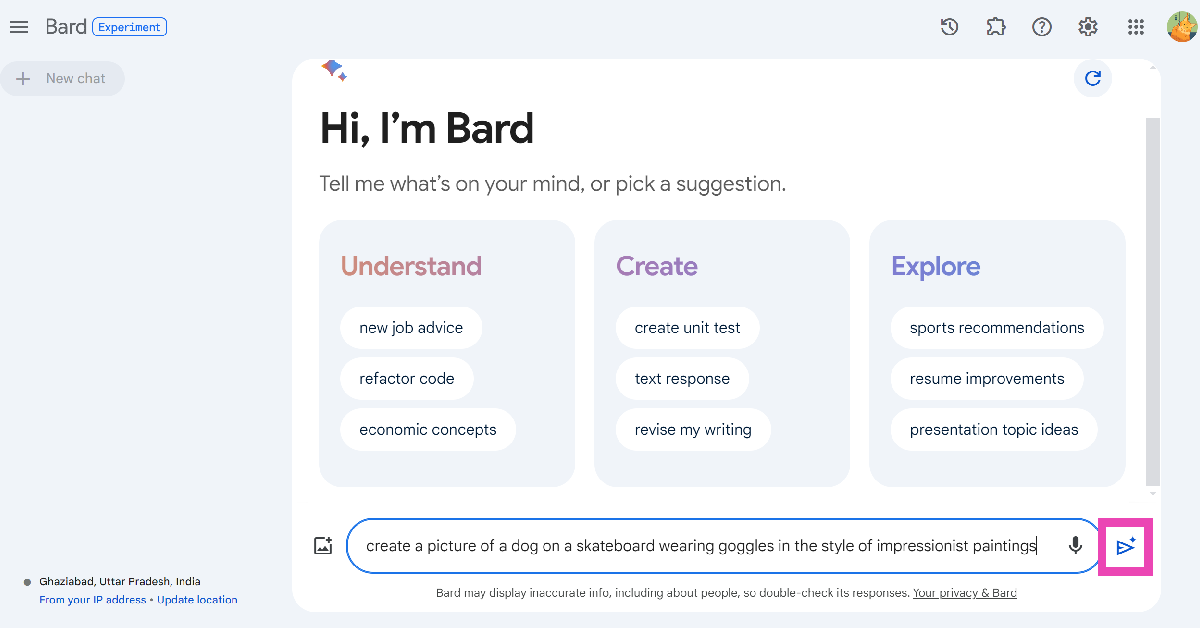This screenshot has width=1200, height=628.
Task: Select the "sports recommendations" chip
Action: 997,328
